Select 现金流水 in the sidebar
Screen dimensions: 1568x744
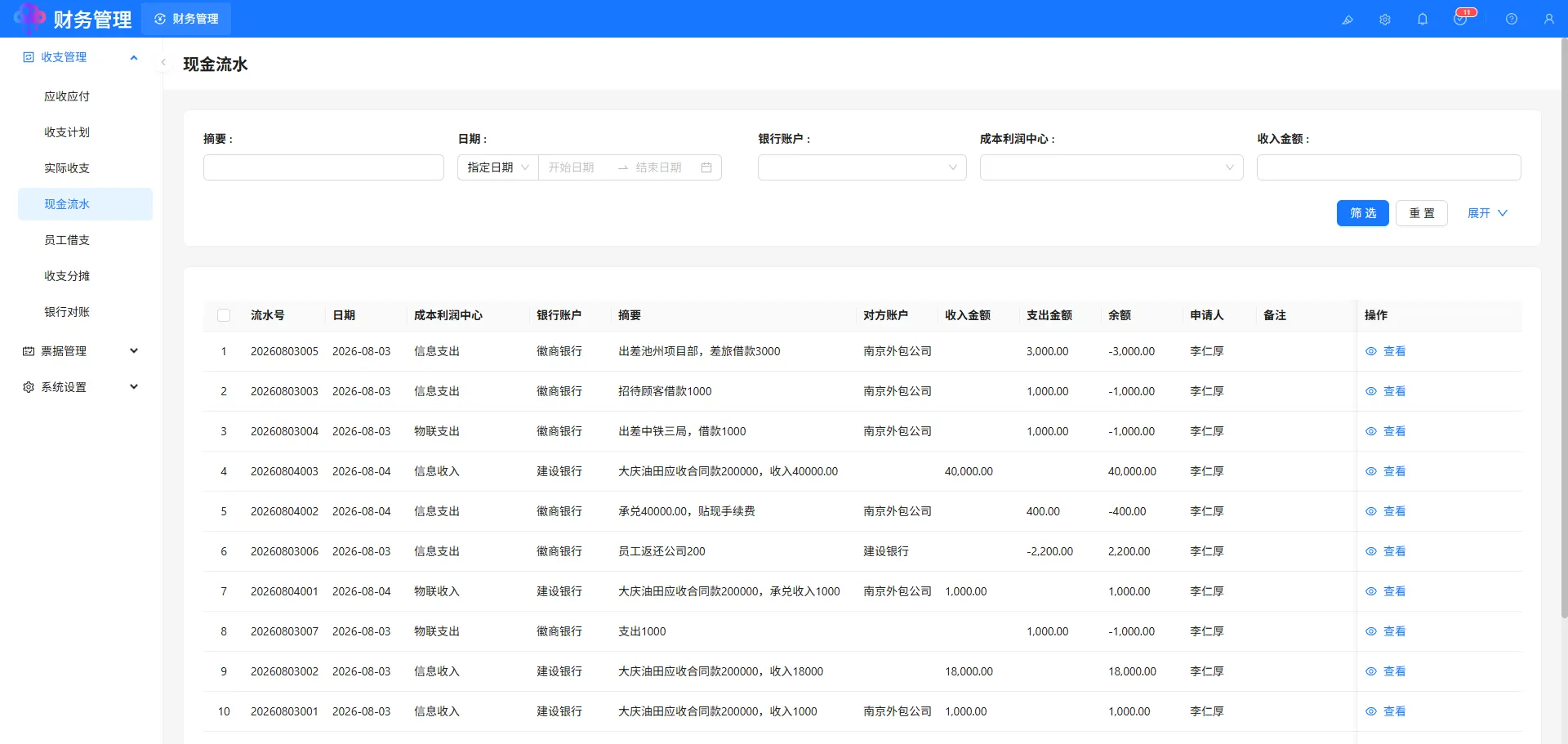pyautogui.click(x=85, y=204)
